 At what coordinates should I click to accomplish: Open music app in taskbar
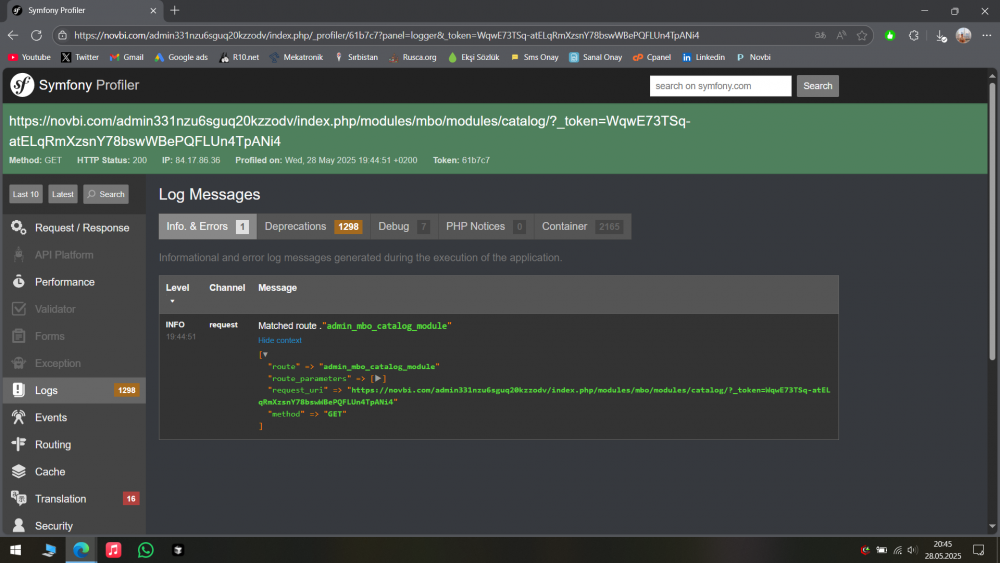click(113, 550)
